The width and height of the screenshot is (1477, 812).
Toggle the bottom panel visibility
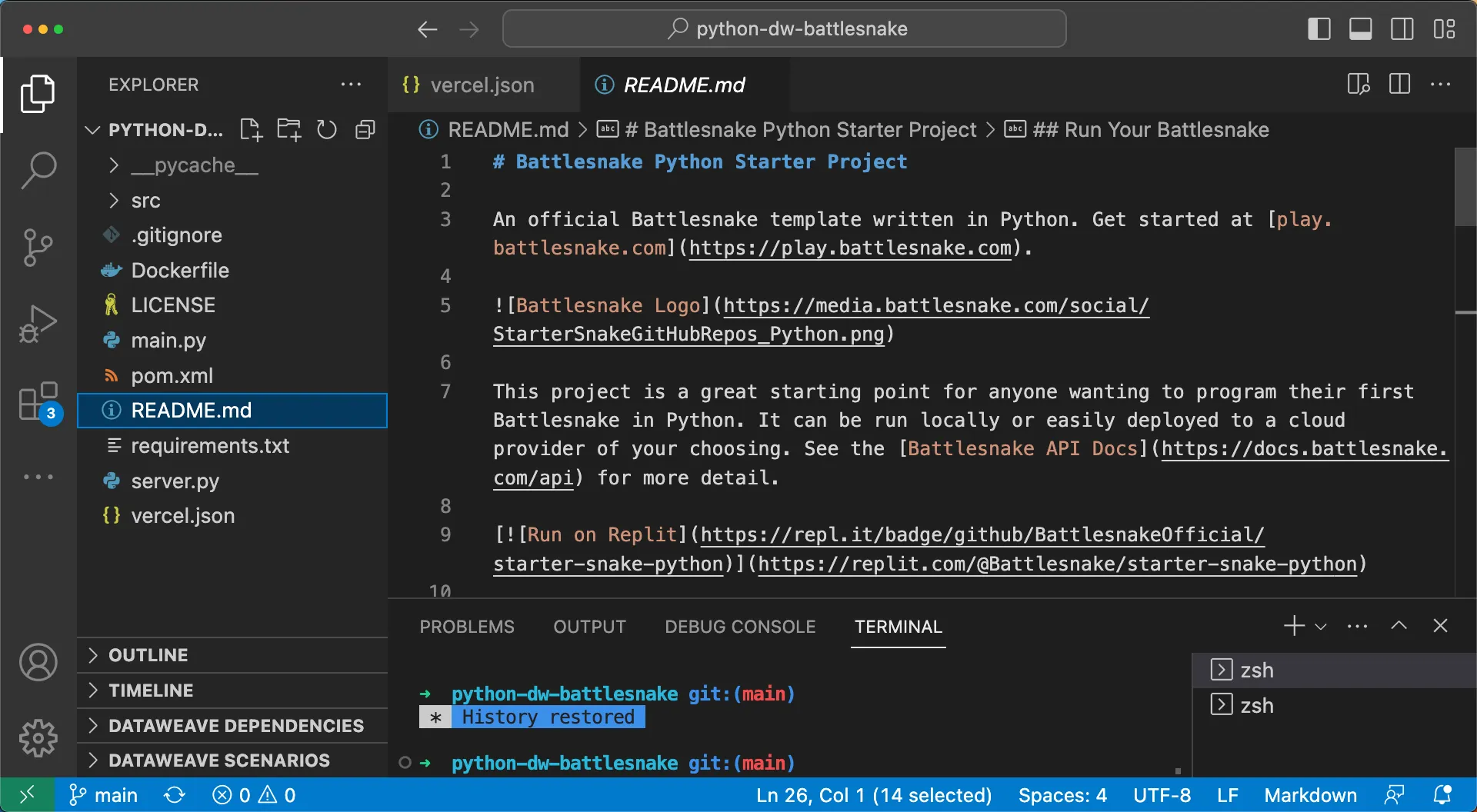1361,29
